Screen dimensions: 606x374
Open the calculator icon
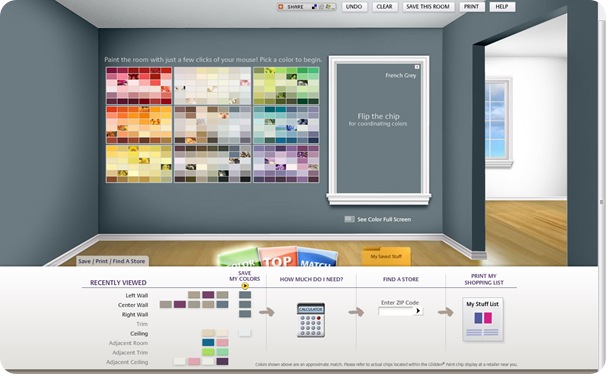coord(311,320)
